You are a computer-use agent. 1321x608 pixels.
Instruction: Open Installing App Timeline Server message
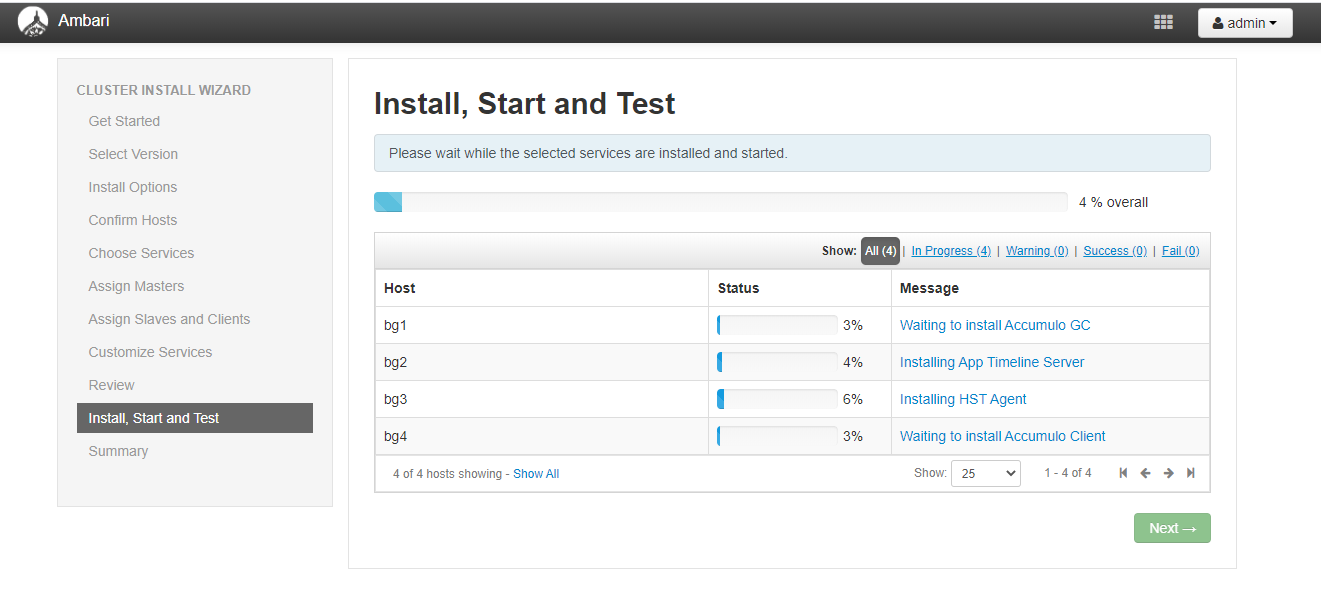coord(992,362)
